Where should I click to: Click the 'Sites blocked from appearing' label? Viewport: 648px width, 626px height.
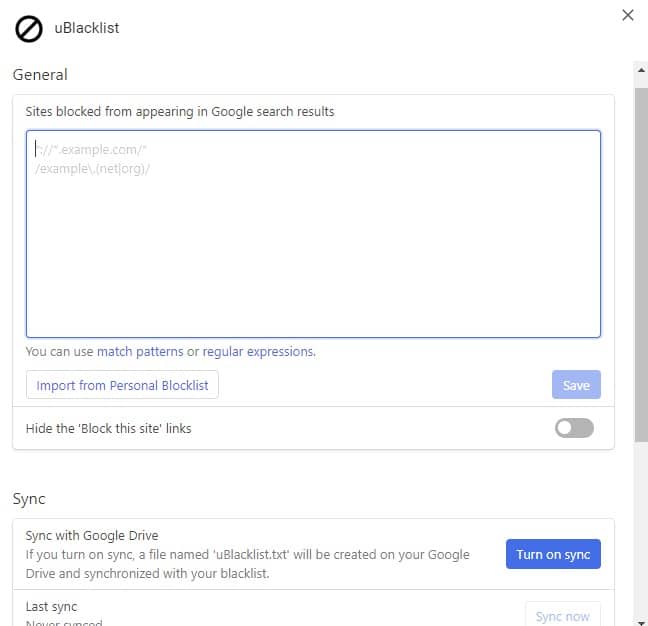click(180, 111)
